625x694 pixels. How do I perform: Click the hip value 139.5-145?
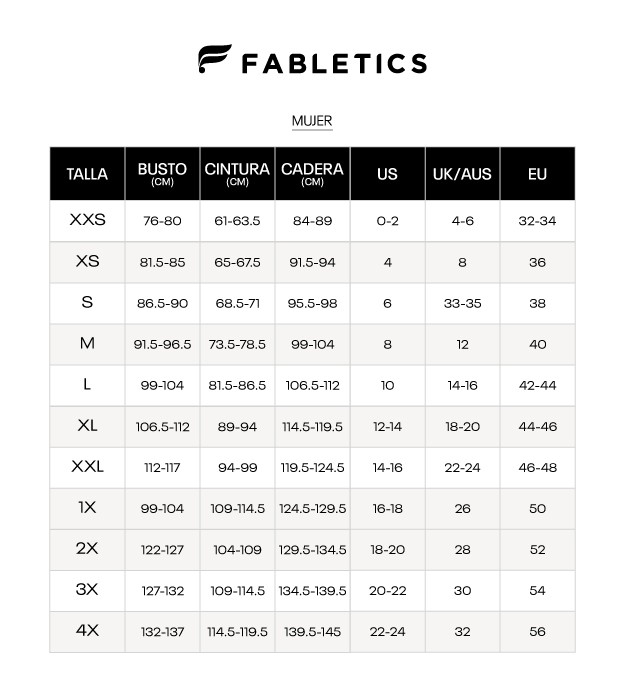click(312, 632)
